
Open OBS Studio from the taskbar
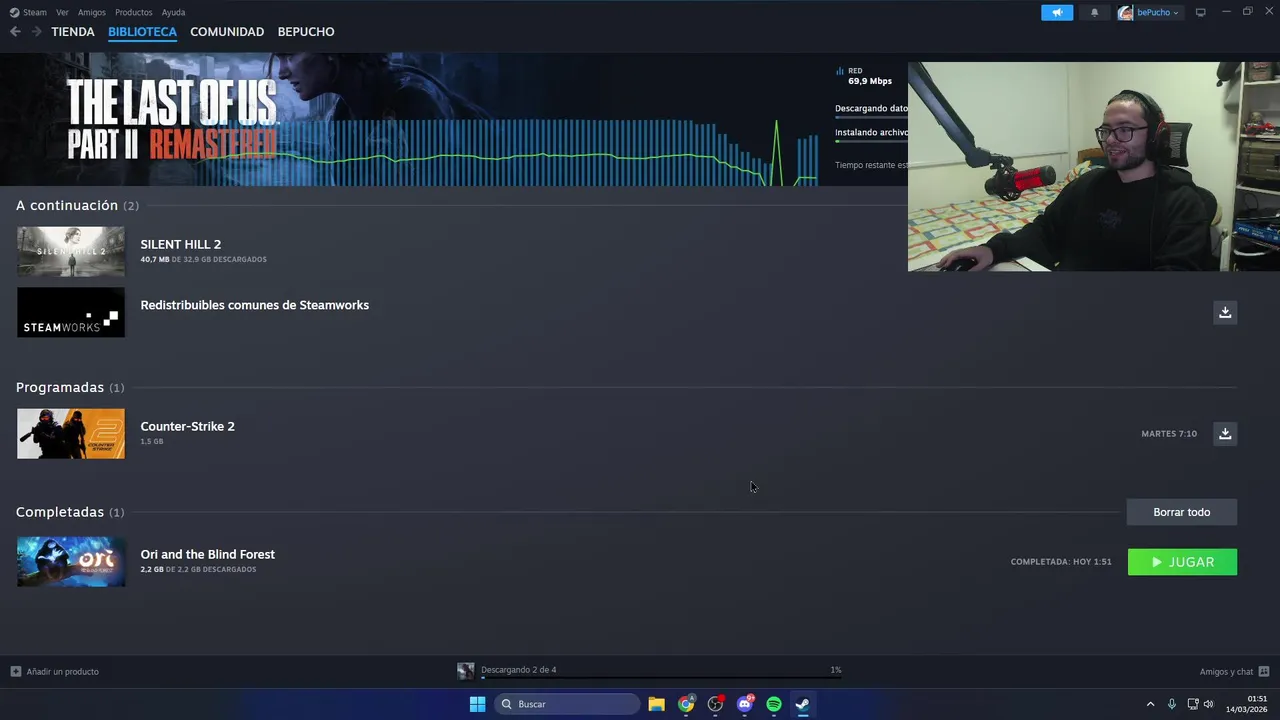point(715,704)
